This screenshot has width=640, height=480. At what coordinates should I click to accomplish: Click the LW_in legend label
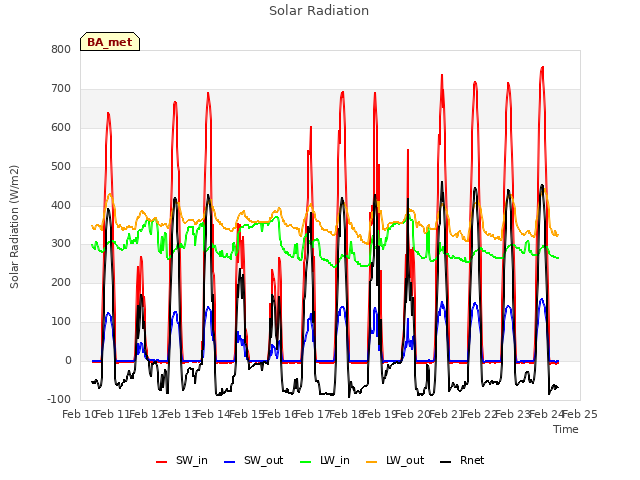pos(335,460)
